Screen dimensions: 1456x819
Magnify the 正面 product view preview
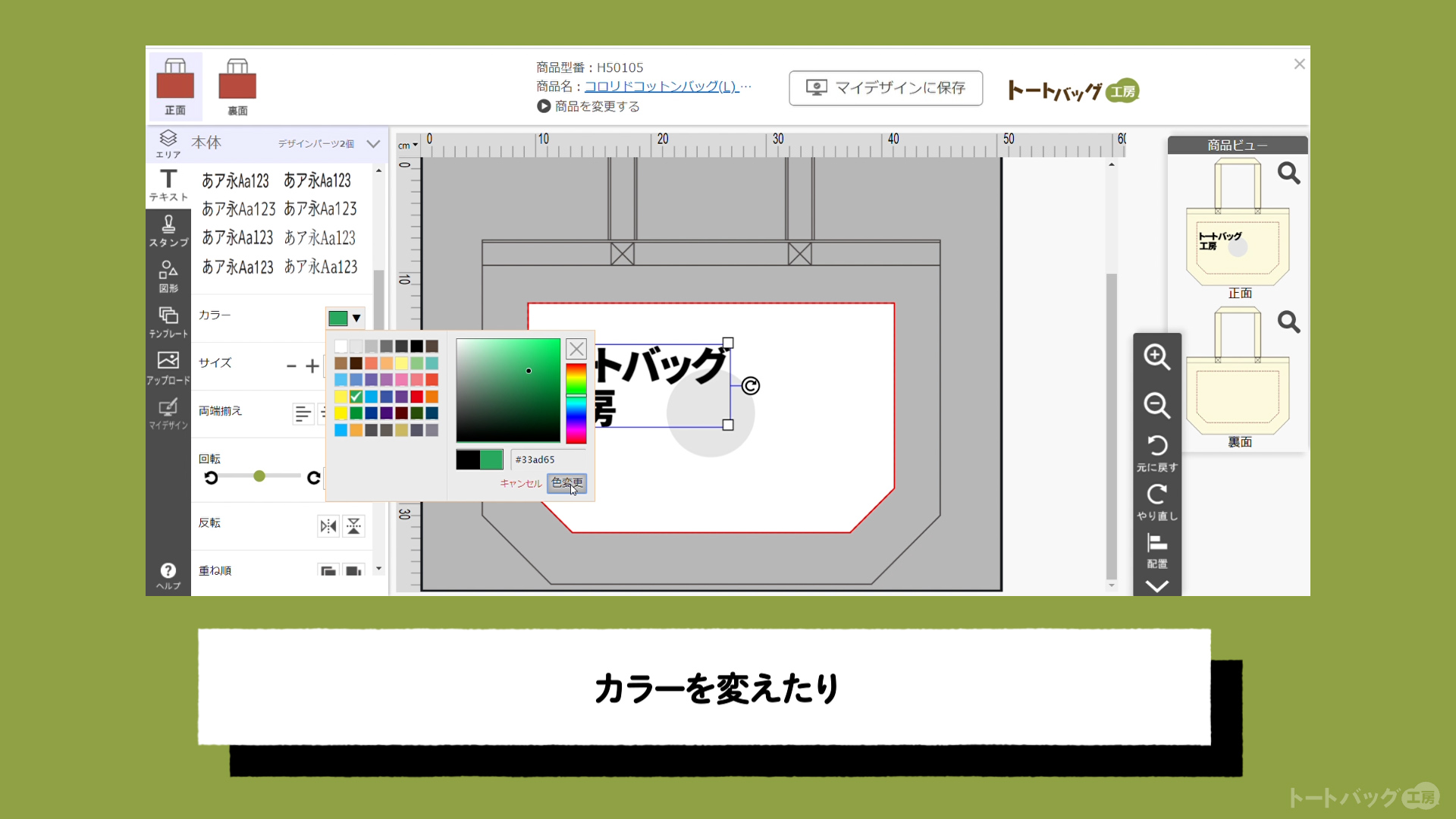(1288, 174)
